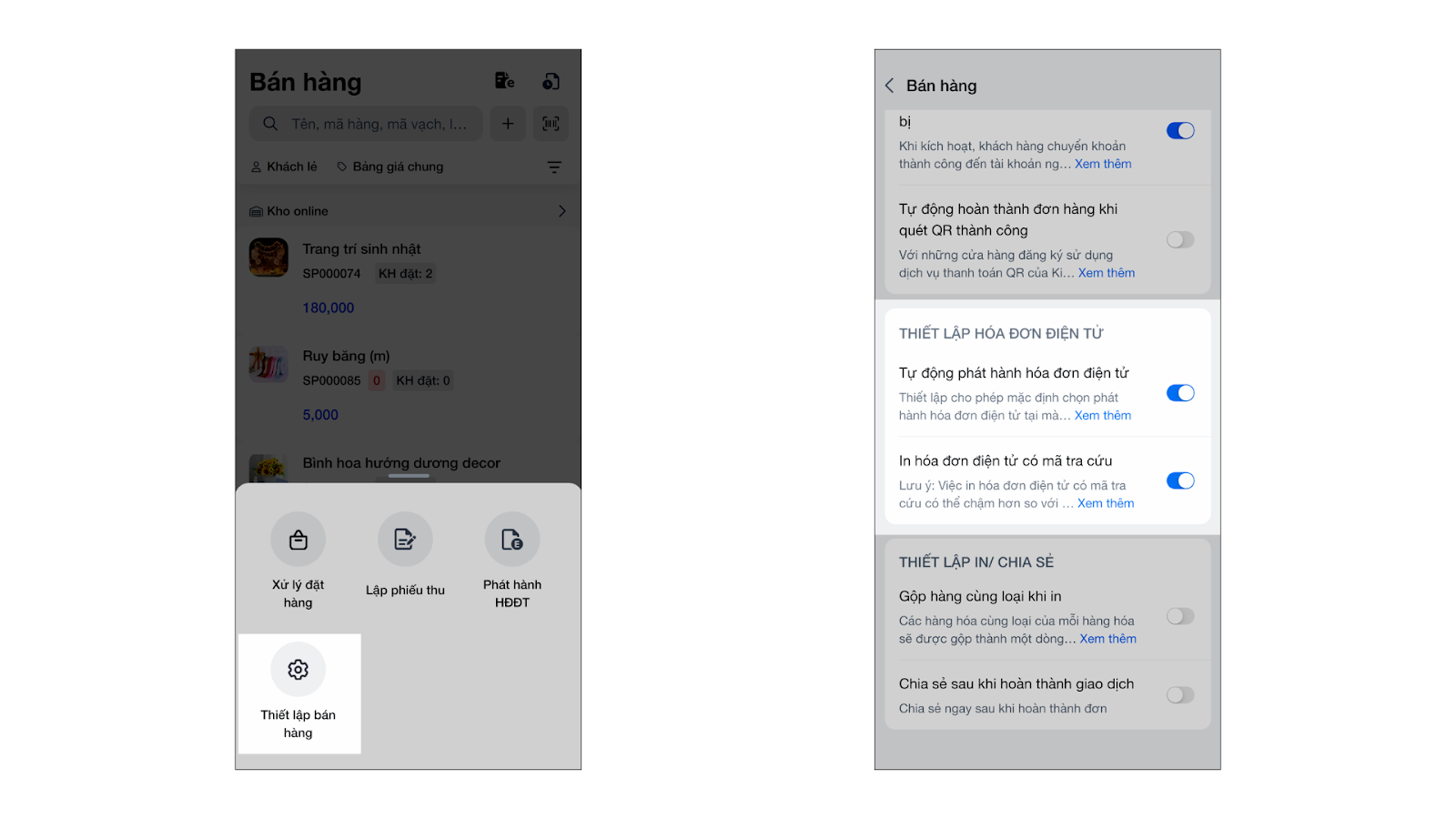Open the Trang trí sinh nhật product thumbnail
Image resolution: width=1456 pixels, height=819 pixels.
click(x=268, y=258)
